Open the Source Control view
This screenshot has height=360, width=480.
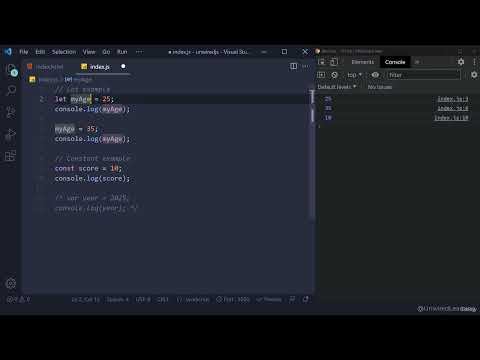pyautogui.click(x=11, y=112)
